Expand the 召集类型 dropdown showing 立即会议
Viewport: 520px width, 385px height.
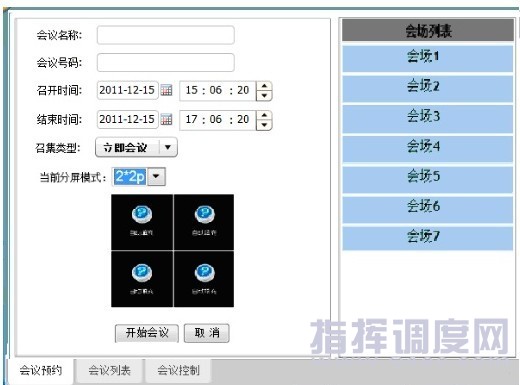[136, 147]
